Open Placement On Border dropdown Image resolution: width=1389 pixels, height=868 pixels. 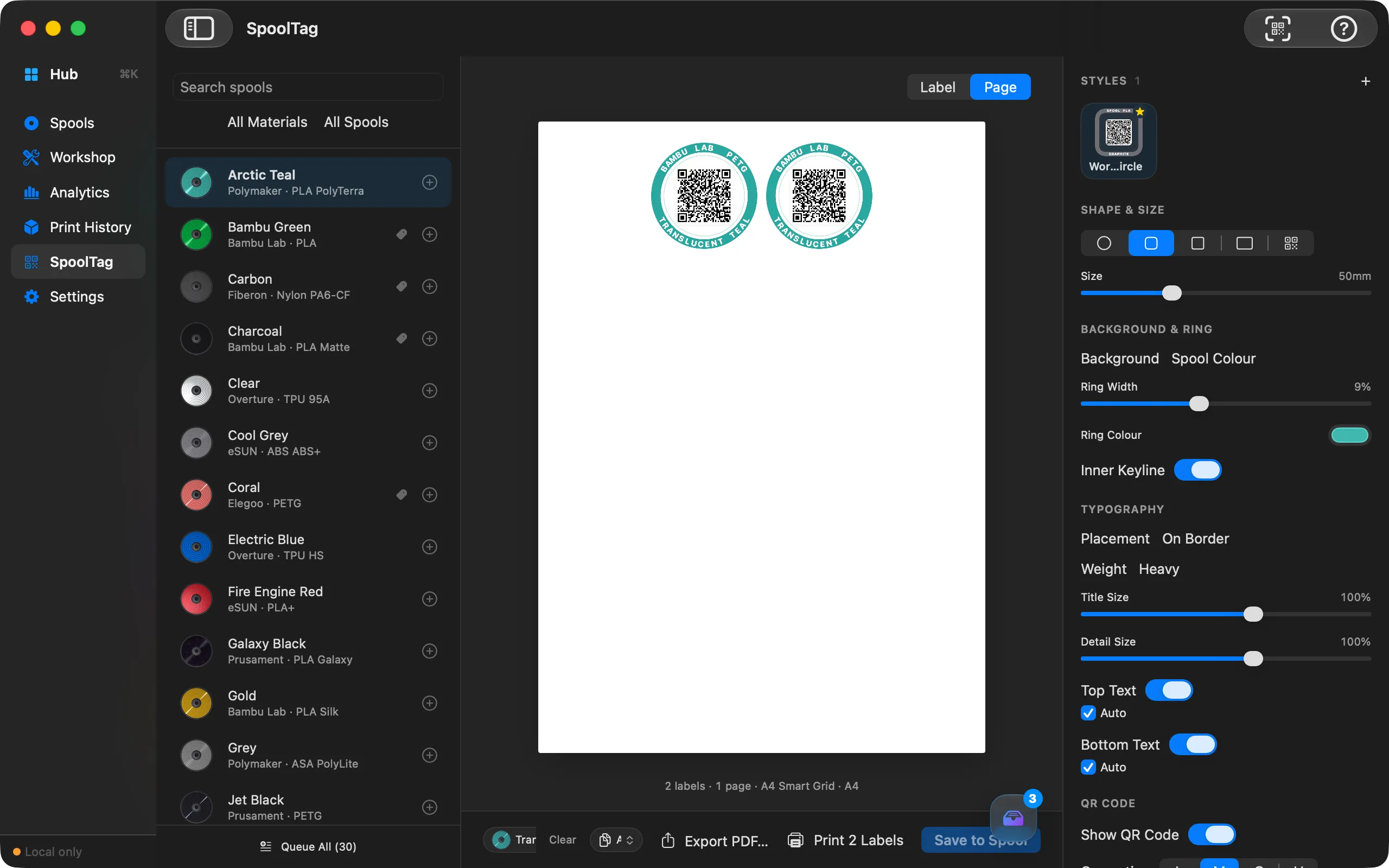[1196, 539]
